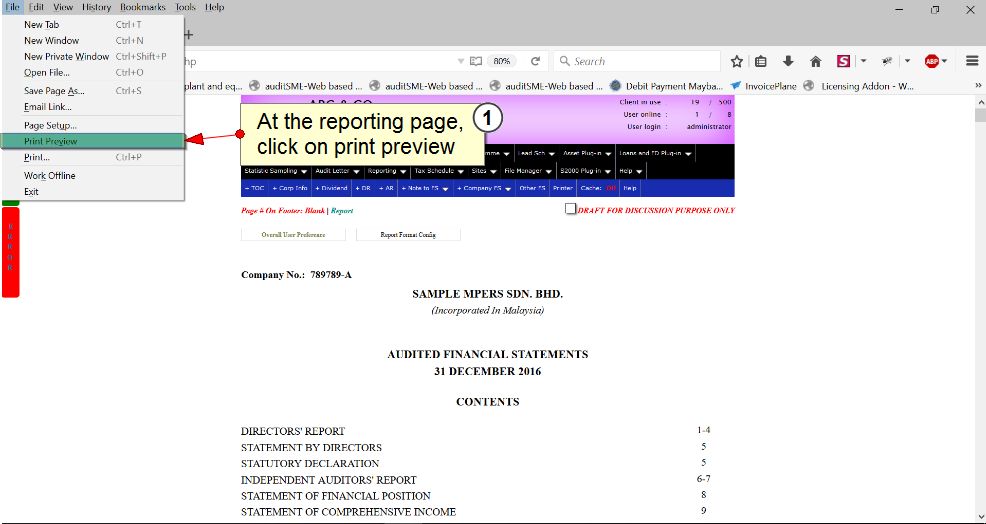
Task: Open the Downloads arrow icon
Action: tap(788, 61)
